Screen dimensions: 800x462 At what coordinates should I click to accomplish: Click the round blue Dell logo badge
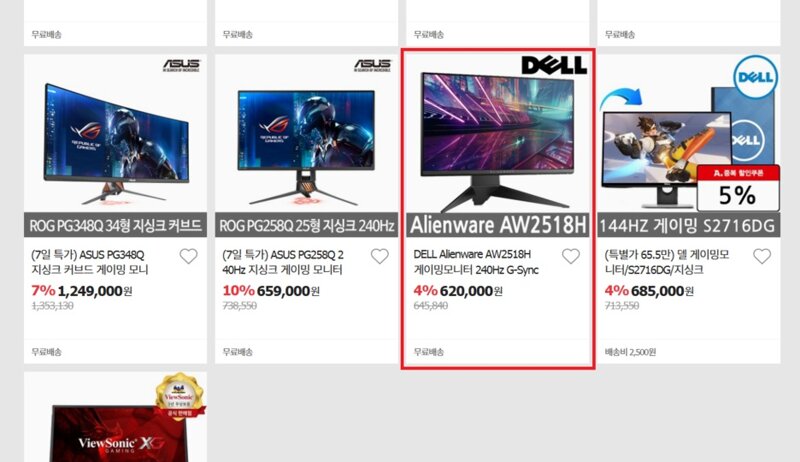click(756, 77)
